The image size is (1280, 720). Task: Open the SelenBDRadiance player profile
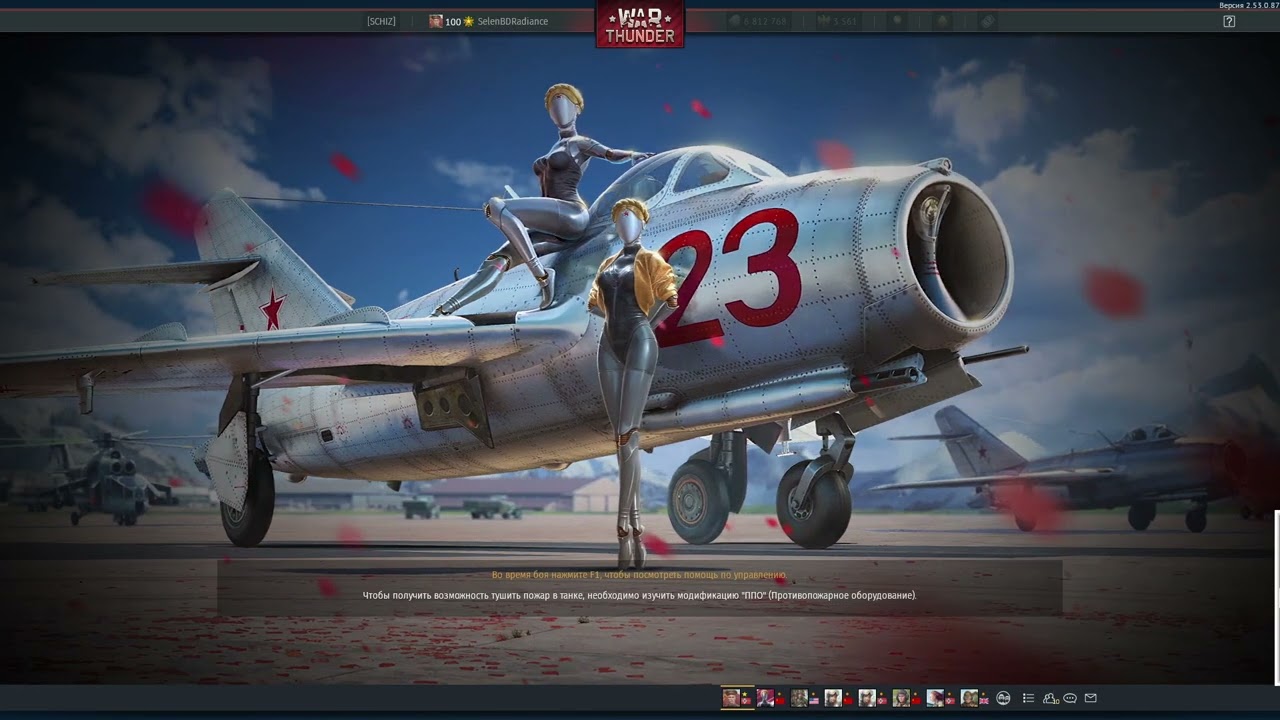[513, 21]
